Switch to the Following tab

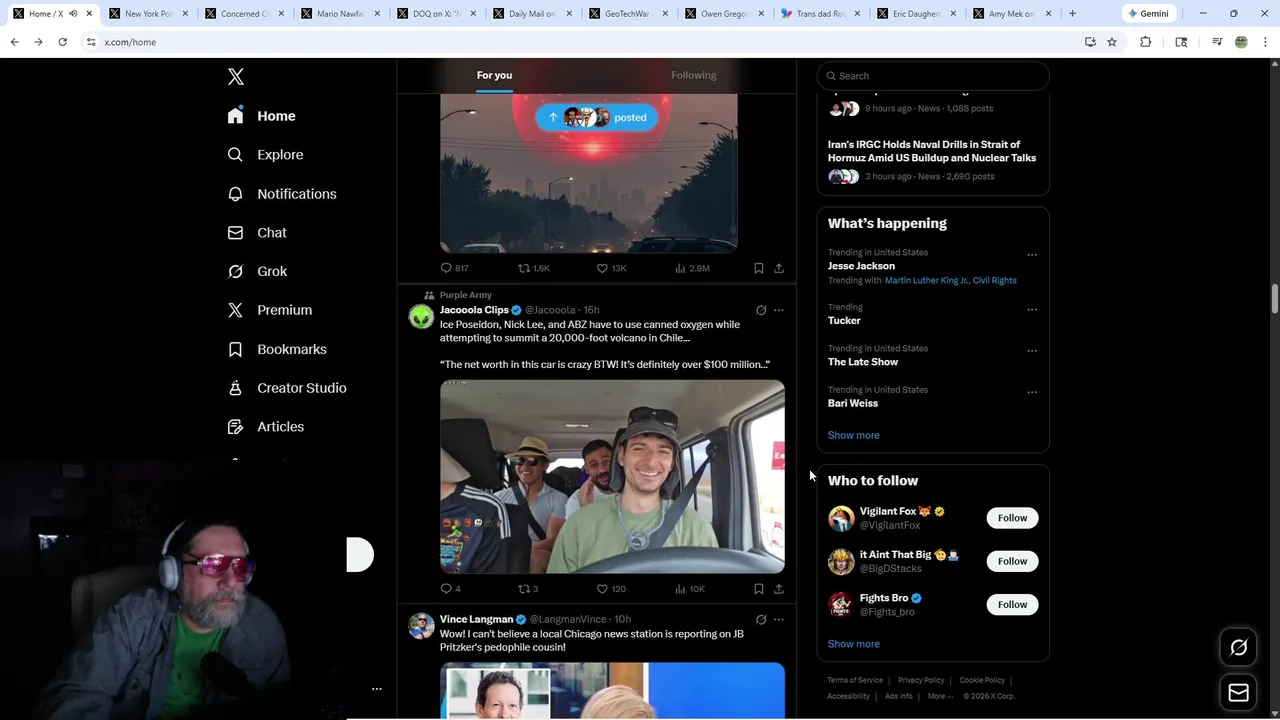point(693,75)
